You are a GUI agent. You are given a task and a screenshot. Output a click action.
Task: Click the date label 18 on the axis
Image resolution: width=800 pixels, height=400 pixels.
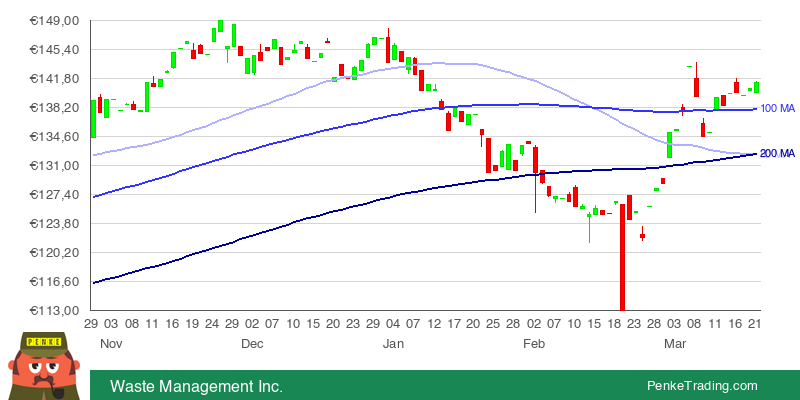(x=614, y=324)
